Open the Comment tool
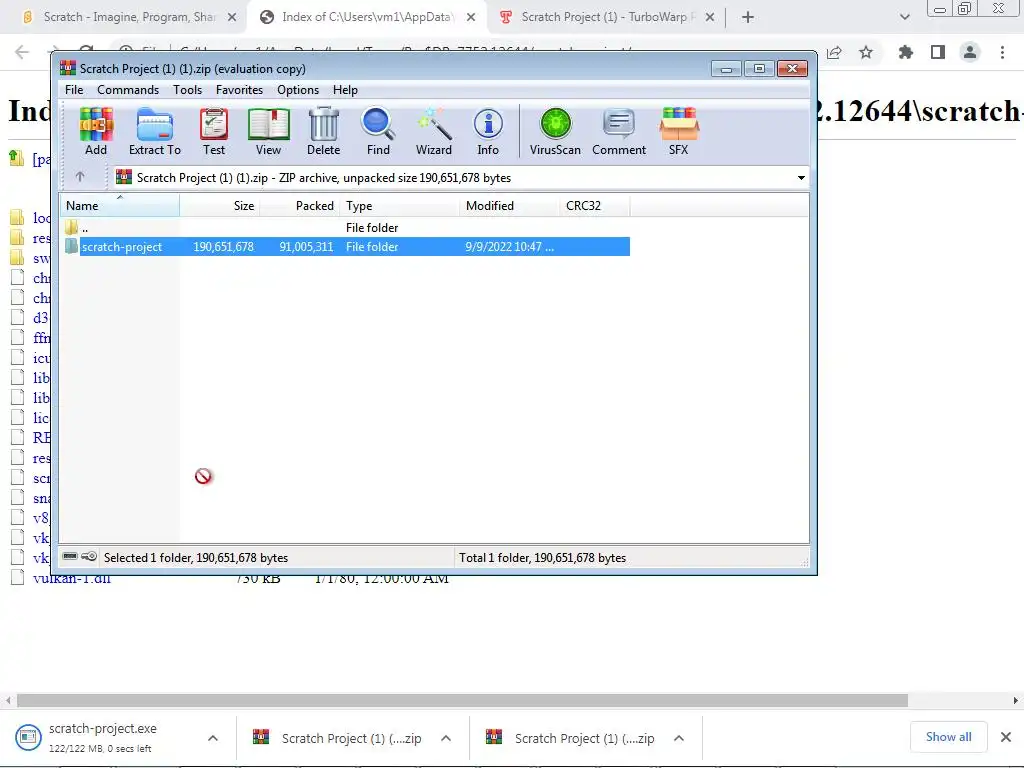 [x=618, y=131]
